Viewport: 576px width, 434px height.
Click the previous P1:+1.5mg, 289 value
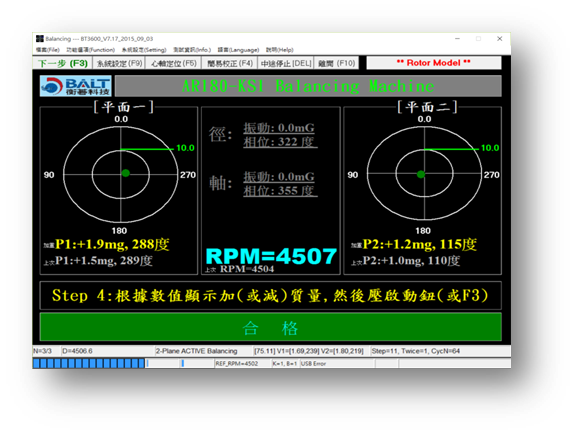tap(104, 261)
